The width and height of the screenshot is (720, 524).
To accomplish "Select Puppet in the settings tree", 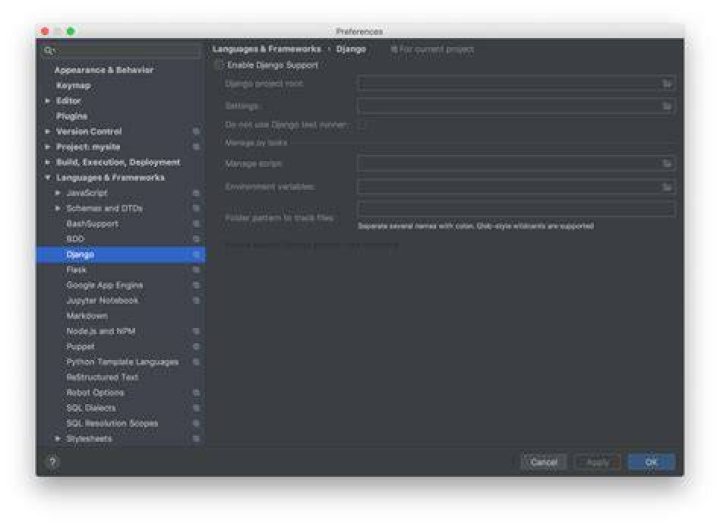I will click(80, 347).
